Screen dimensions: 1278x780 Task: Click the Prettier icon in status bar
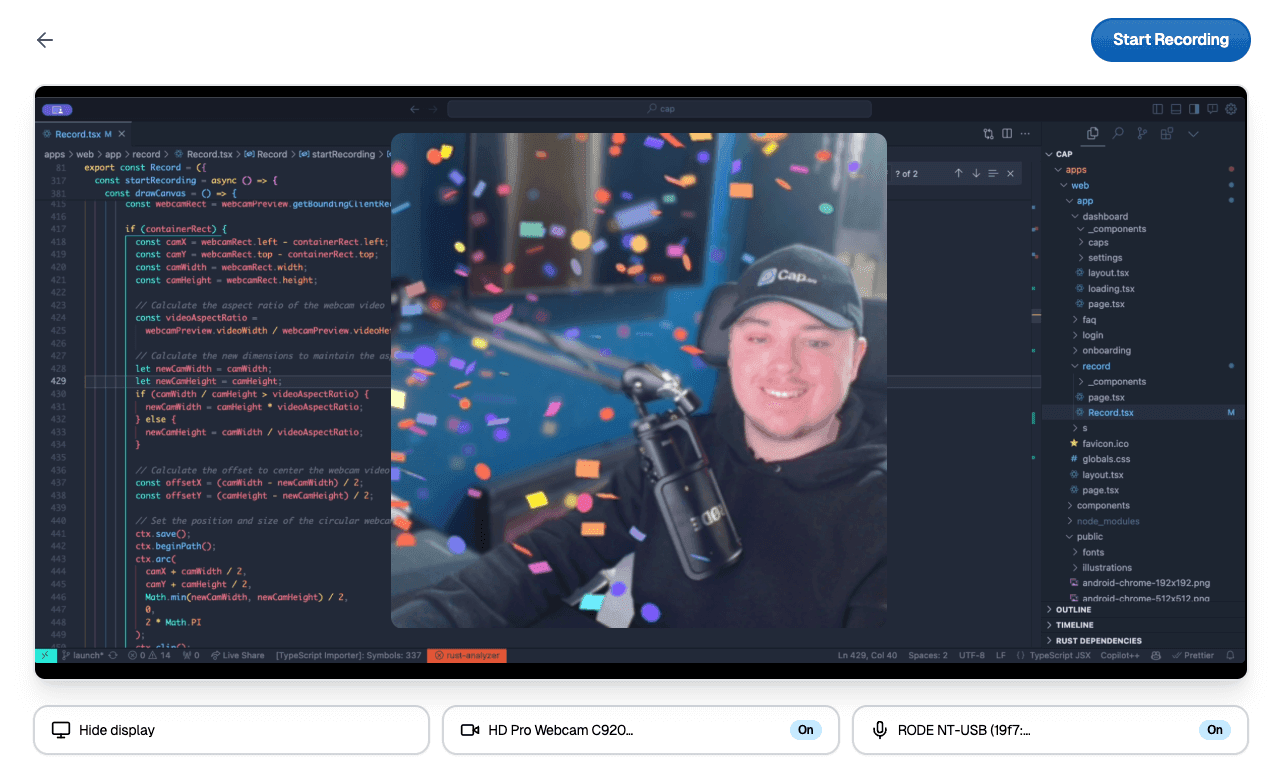(x=1176, y=655)
